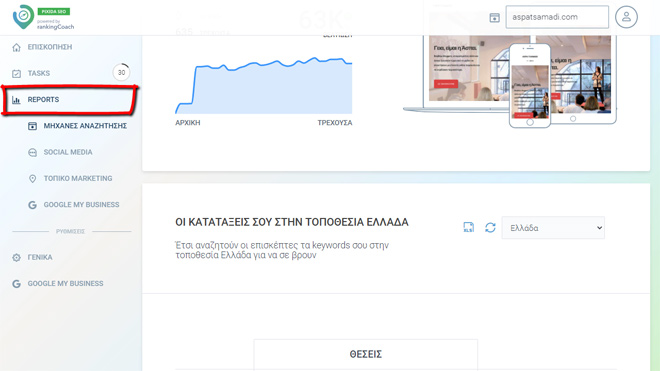Click the Αρχική chart label
Screen dimensions: 660x371
(188, 123)
